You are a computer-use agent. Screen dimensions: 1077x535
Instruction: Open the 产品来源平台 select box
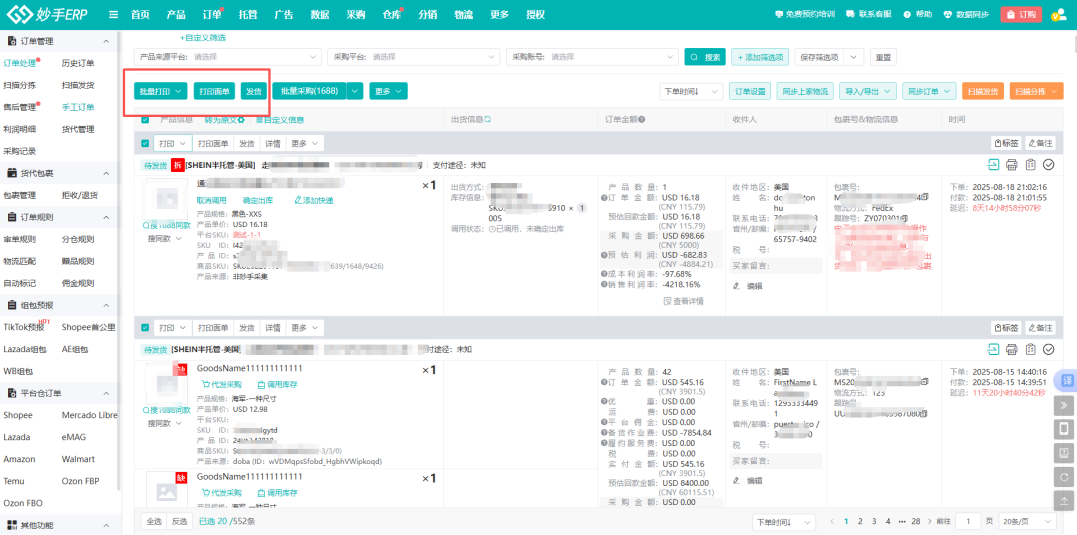click(255, 57)
